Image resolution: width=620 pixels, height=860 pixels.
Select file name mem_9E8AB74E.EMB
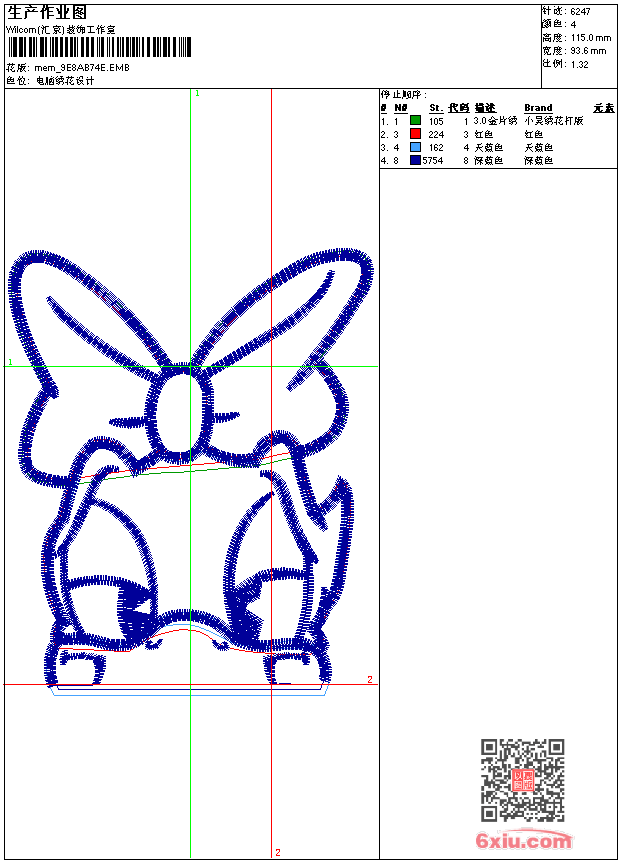coord(82,68)
